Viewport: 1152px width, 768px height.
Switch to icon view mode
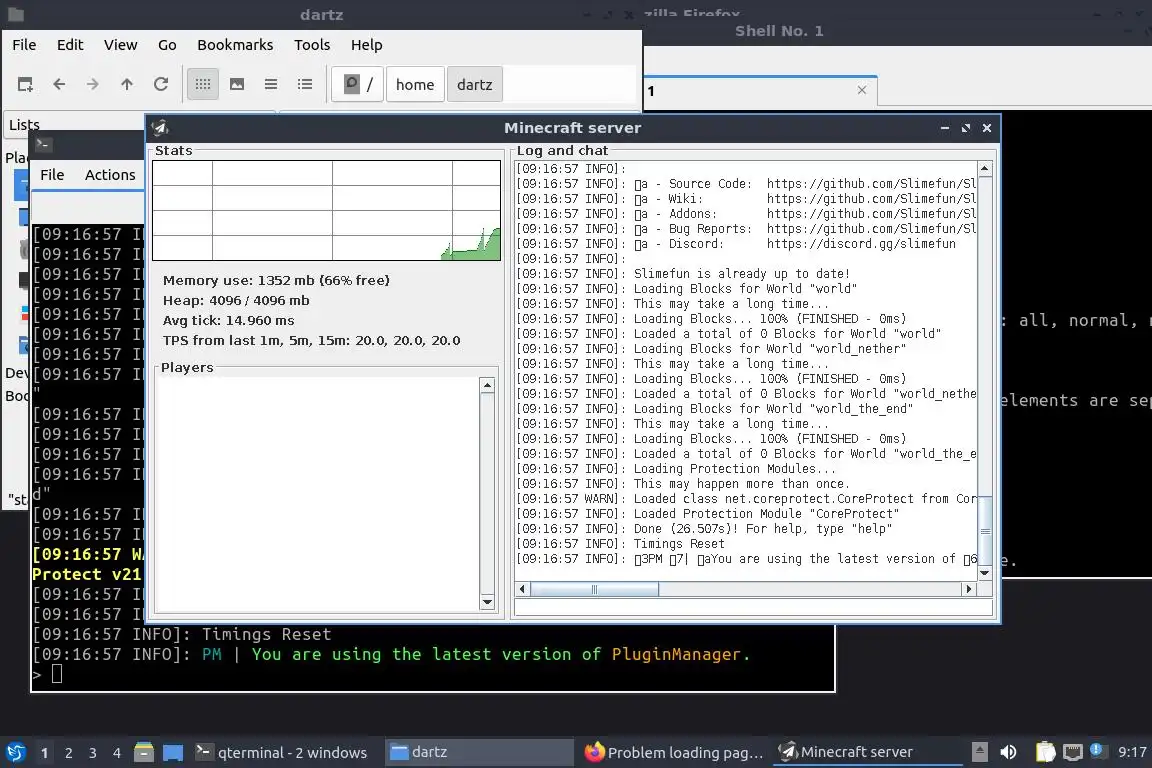click(x=203, y=85)
